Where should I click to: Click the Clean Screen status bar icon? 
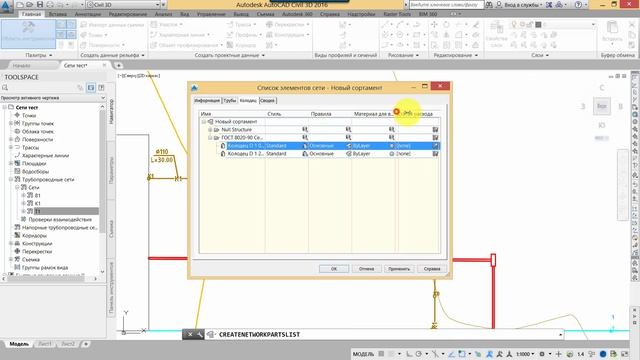tap(624, 354)
